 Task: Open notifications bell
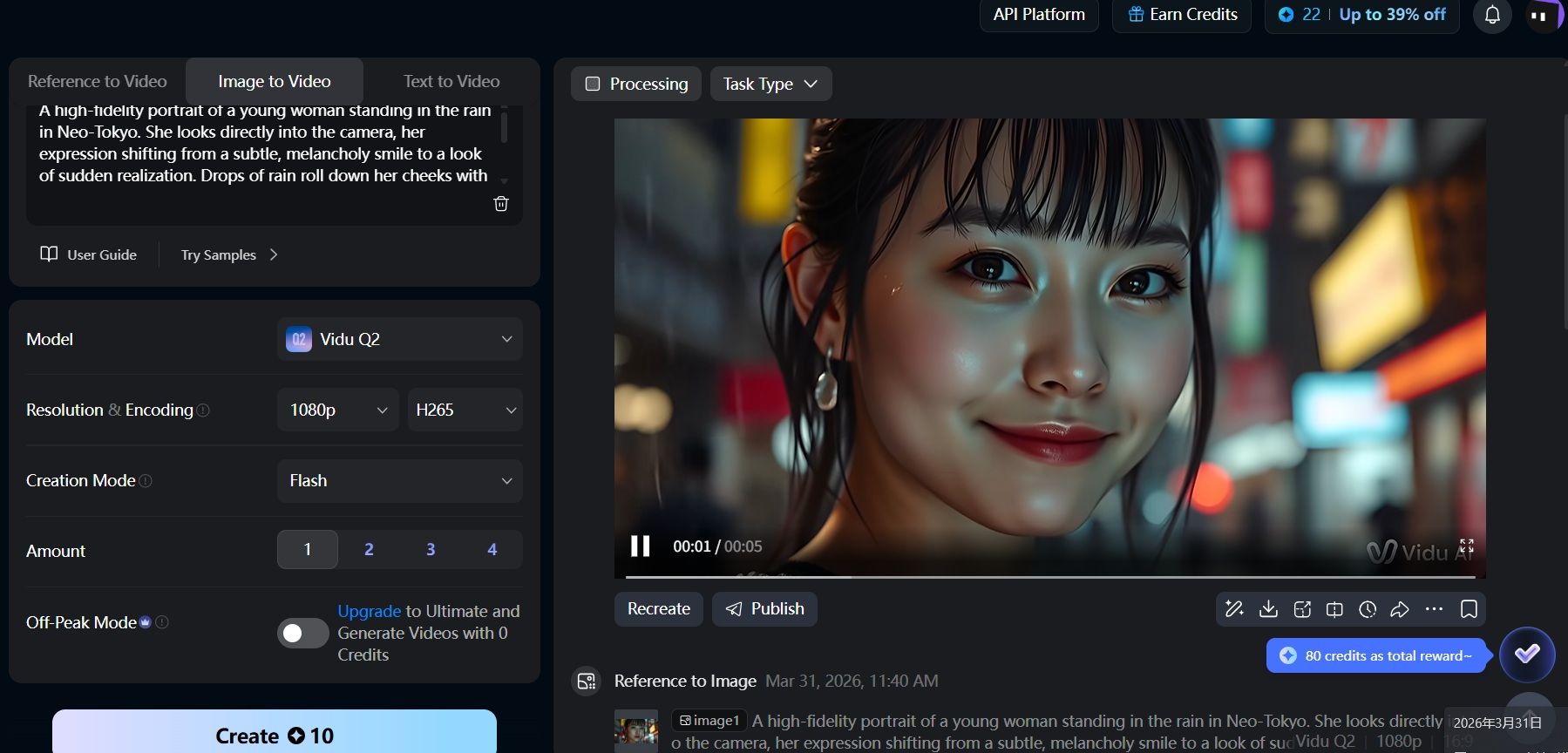(x=1492, y=15)
